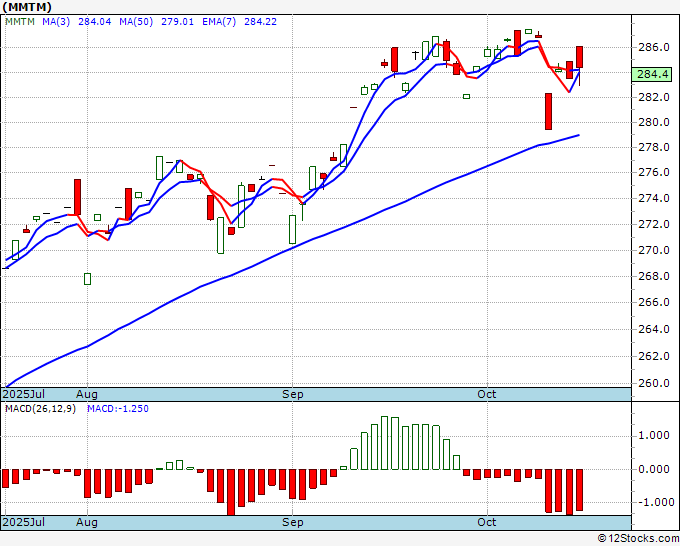Click Aug on the price chart axis
This screenshot has height=546, width=680.
87,394
